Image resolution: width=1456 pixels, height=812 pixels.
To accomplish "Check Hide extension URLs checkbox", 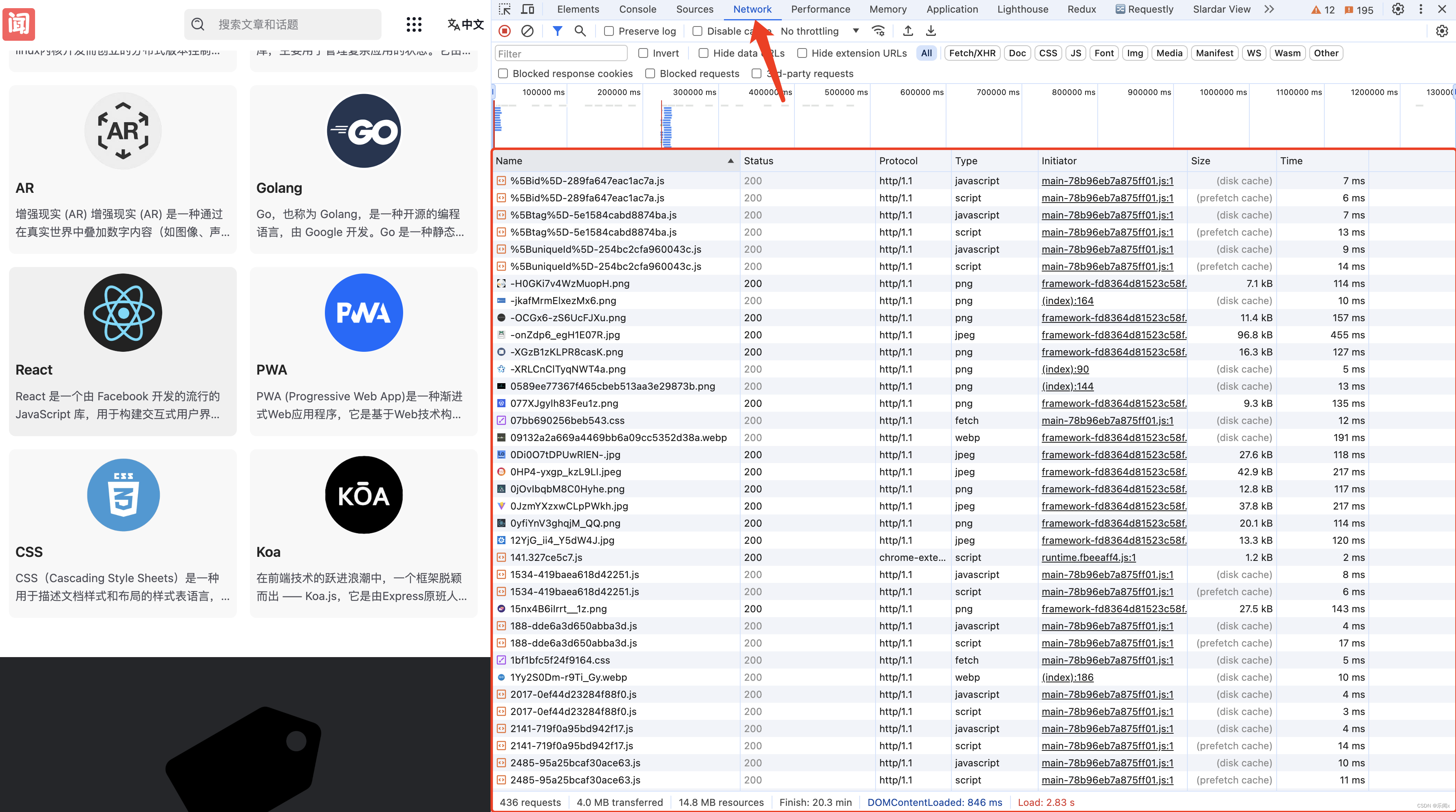I will (802, 53).
